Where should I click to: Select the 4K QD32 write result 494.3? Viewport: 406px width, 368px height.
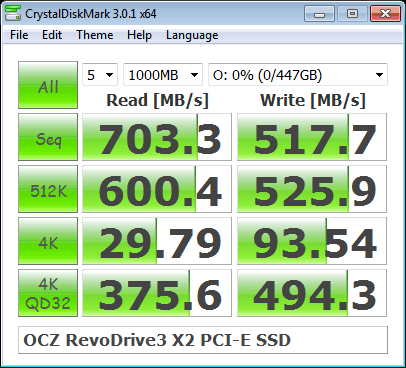pyautogui.click(x=312, y=293)
